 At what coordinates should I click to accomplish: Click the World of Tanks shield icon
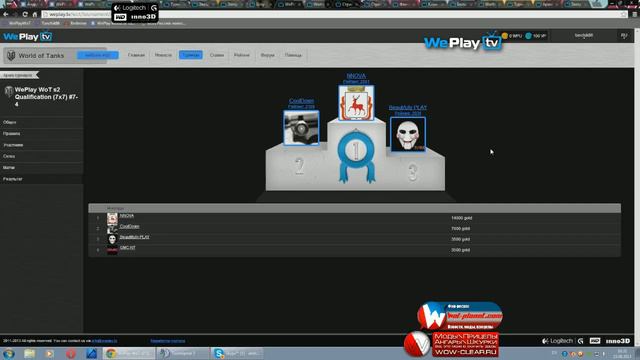(11, 55)
